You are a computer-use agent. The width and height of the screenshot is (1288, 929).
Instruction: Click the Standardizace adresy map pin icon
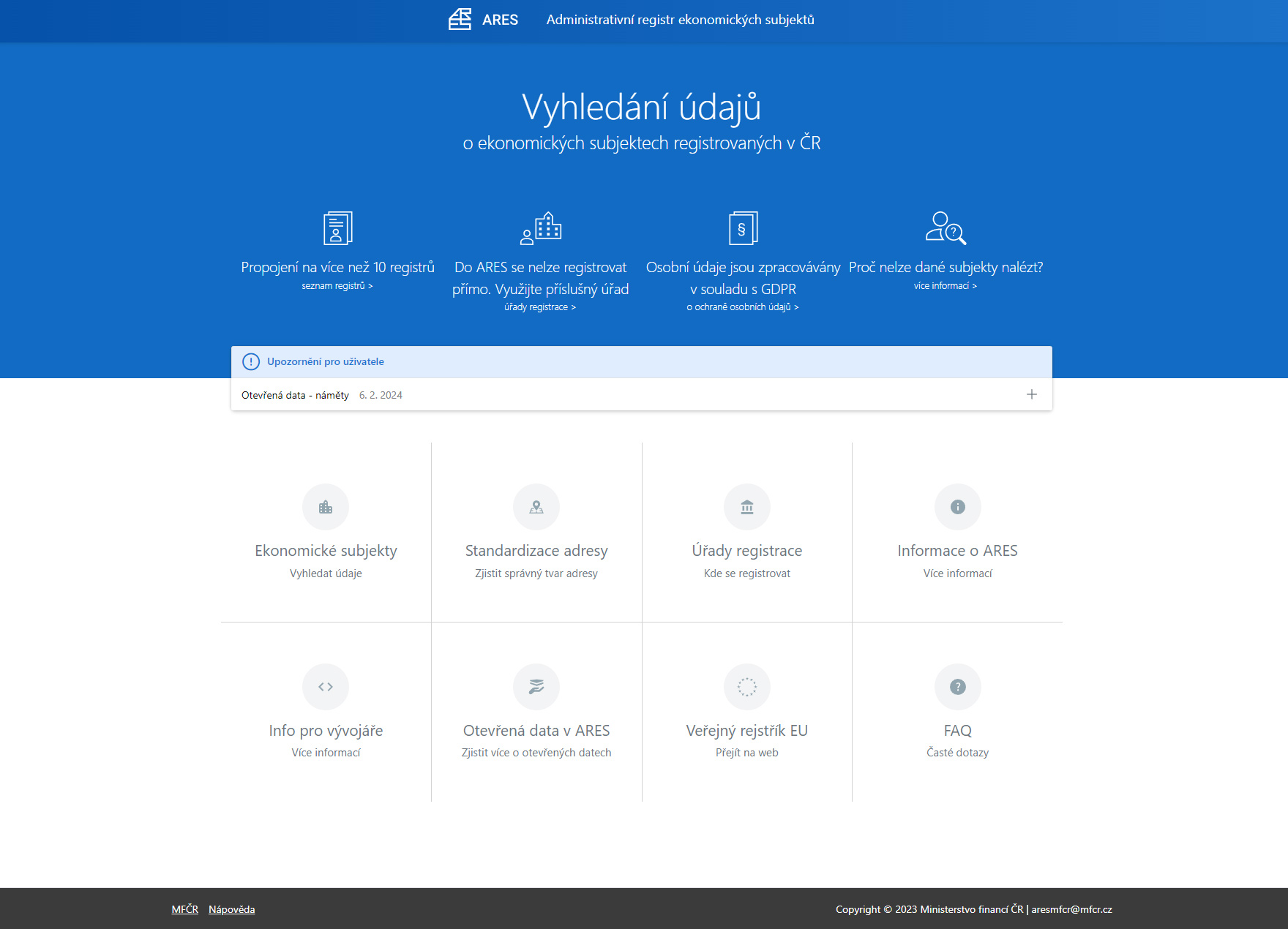click(x=536, y=507)
